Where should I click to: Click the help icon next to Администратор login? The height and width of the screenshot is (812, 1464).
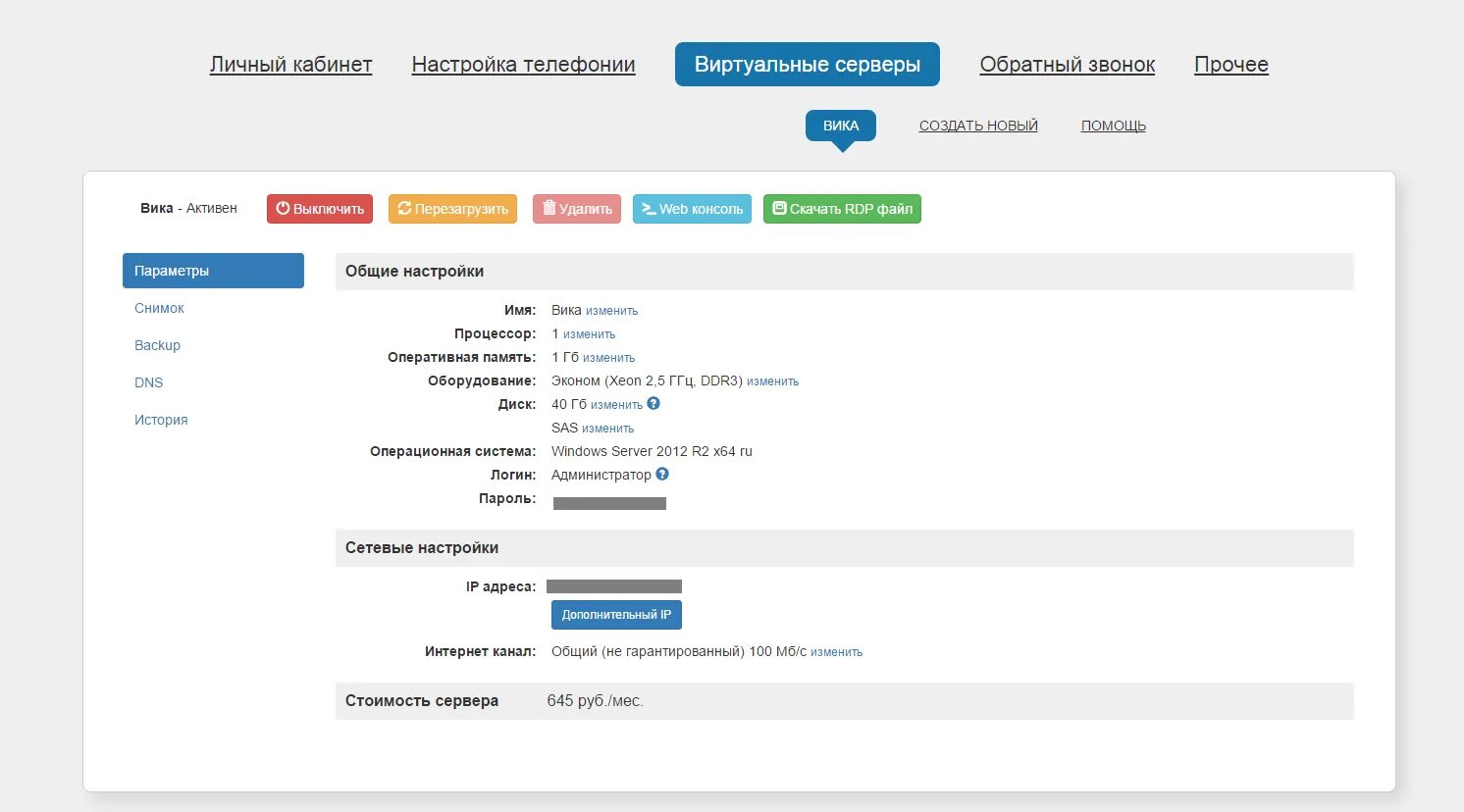662,474
